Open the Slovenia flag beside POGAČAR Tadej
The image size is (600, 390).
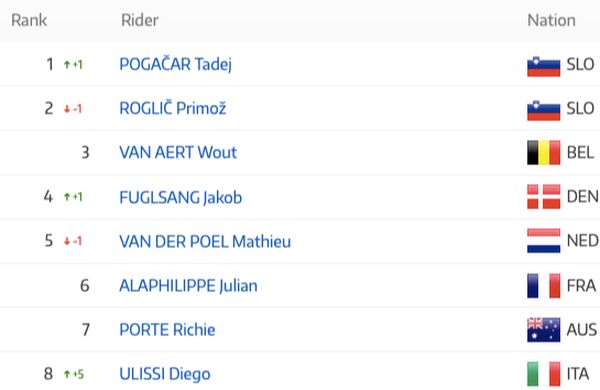543,67
